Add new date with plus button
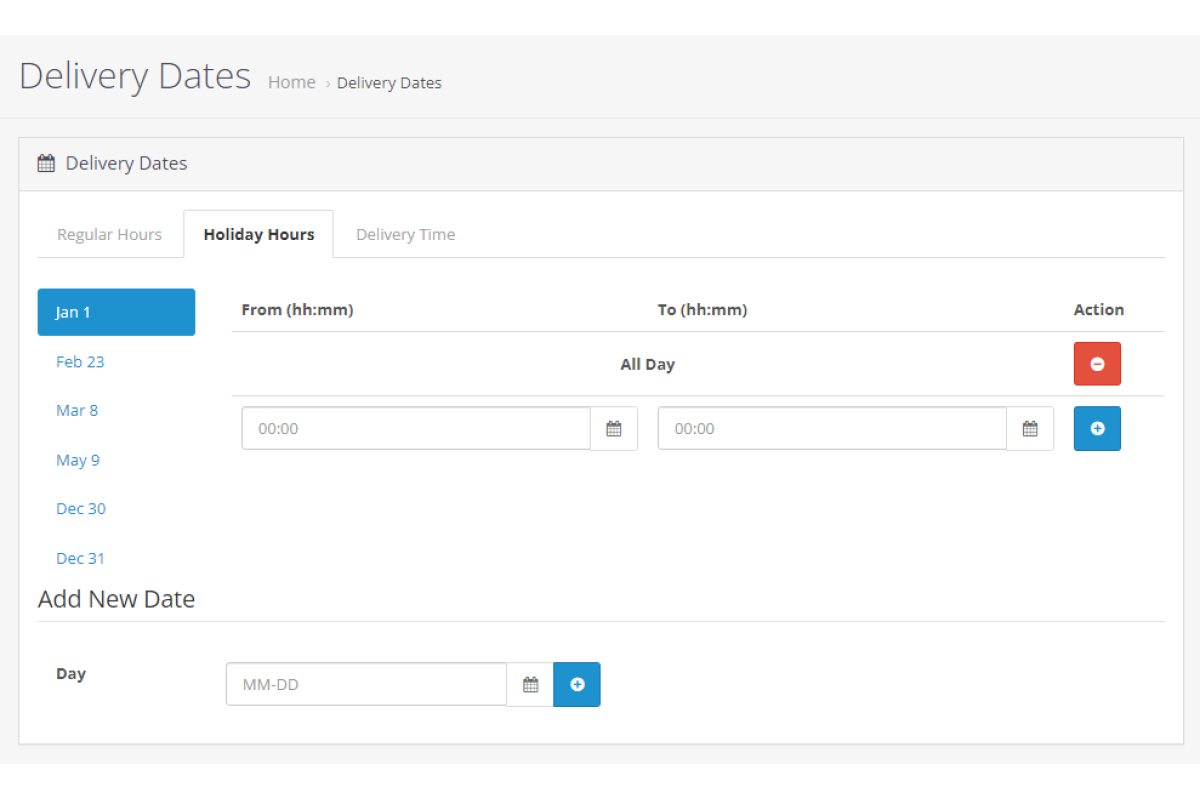This screenshot has height=800, width=1200. pos(577,685)
